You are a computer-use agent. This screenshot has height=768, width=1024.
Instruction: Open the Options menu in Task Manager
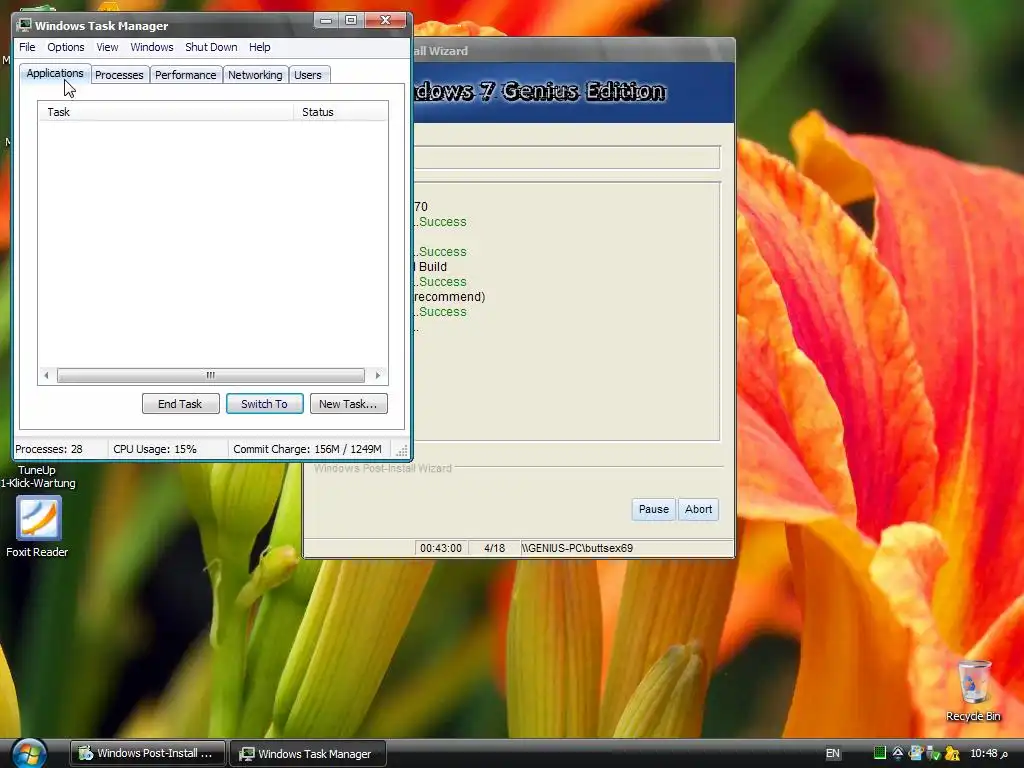point(65,47)
